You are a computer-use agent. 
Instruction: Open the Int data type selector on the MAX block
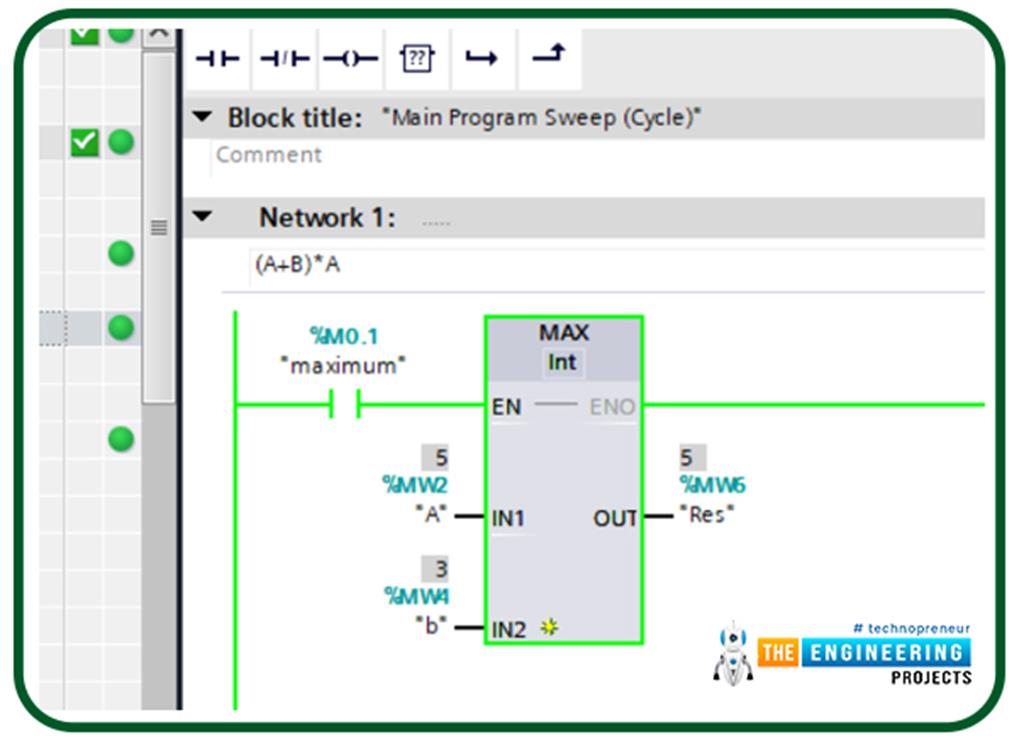tap(561, 363)
